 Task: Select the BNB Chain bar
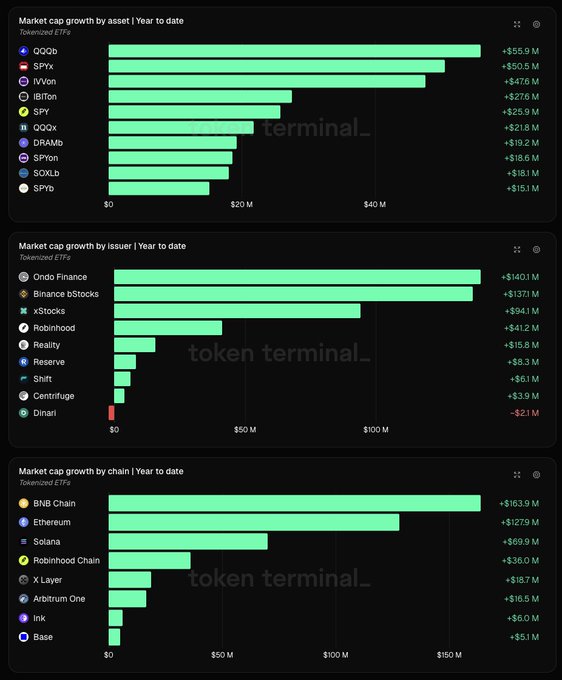pos(294,503)
